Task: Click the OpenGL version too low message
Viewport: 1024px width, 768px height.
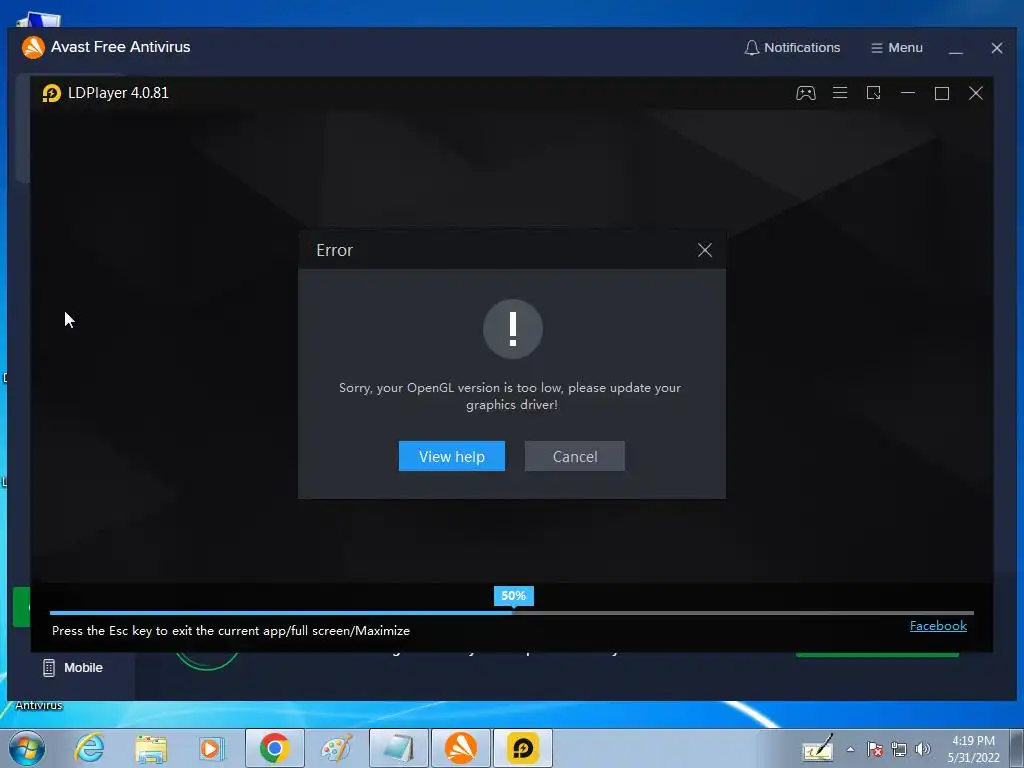Action: (510, 396)
